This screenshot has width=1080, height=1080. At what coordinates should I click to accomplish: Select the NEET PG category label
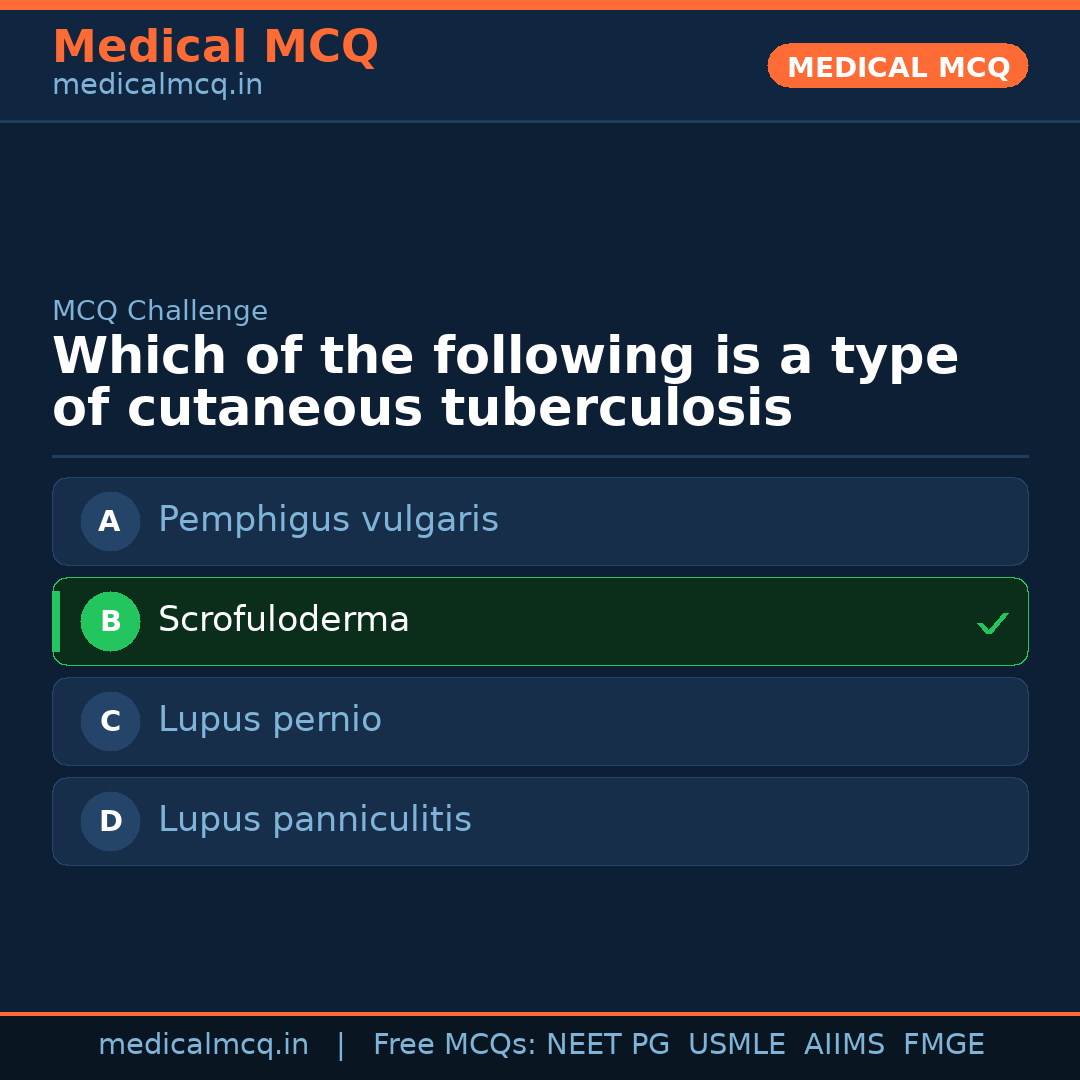tap(607, 1044)
